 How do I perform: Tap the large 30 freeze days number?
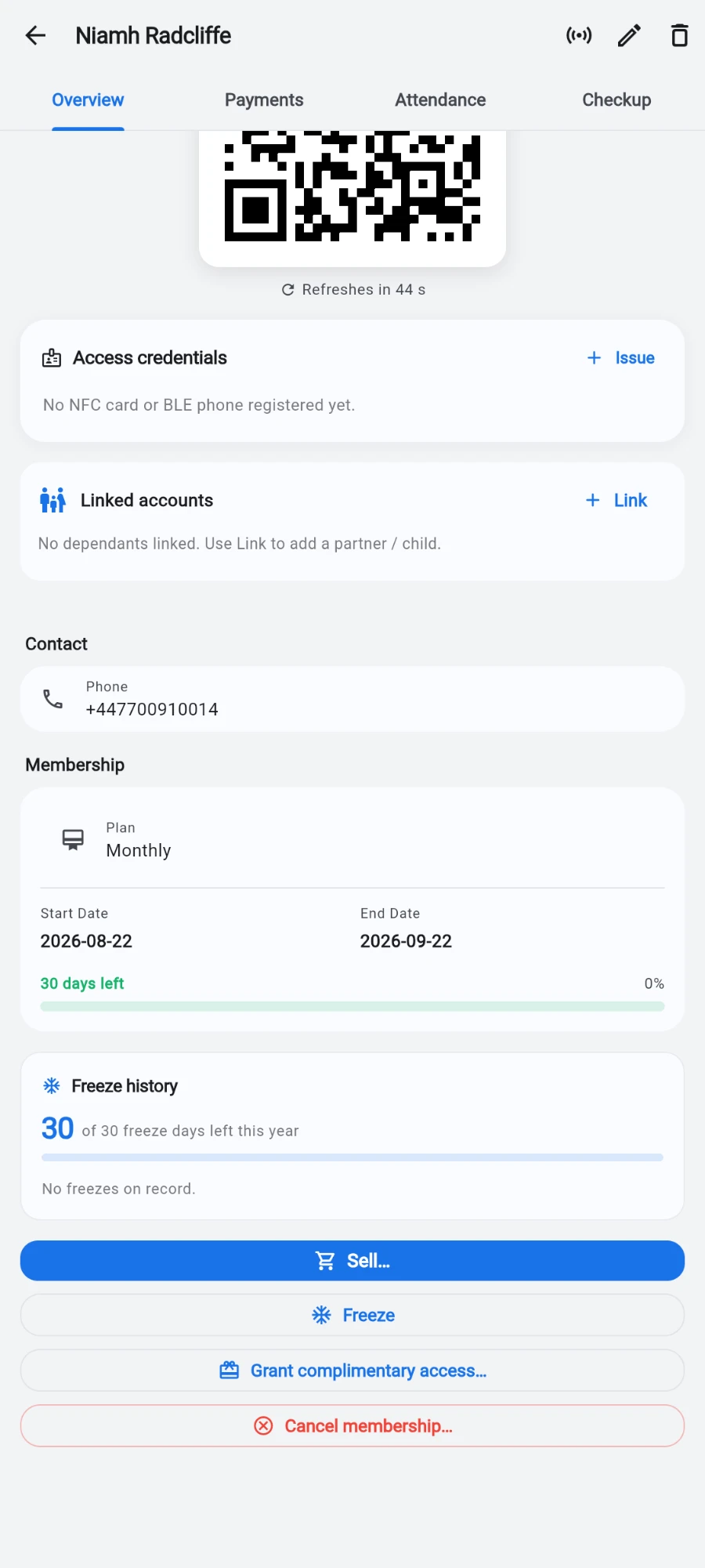[x=57, y=1128]
